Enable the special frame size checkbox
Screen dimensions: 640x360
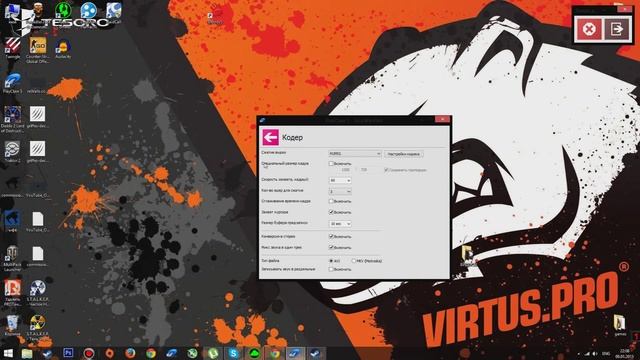[331, 164]
